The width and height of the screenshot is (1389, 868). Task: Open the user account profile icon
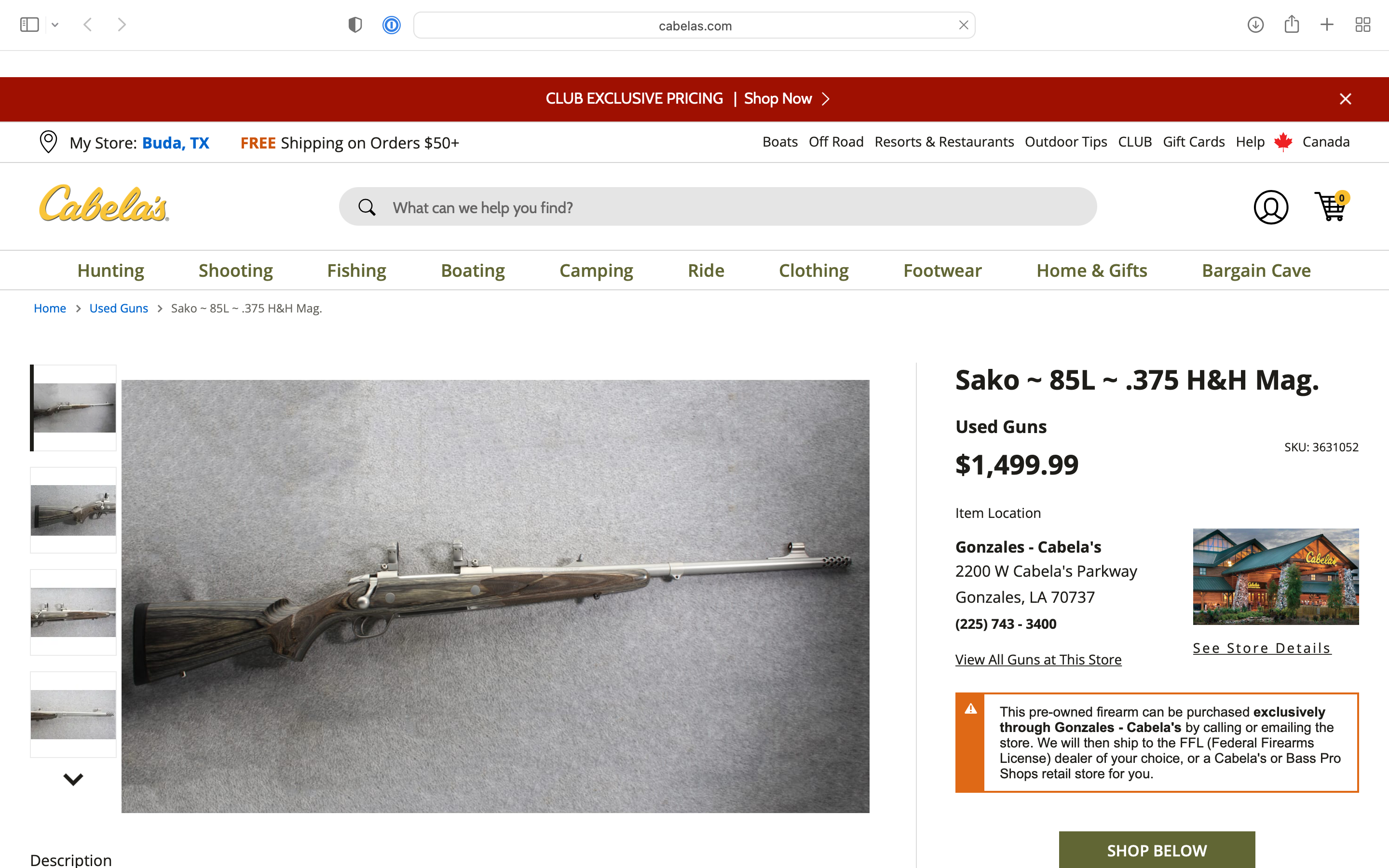(x=1271, y=207)
